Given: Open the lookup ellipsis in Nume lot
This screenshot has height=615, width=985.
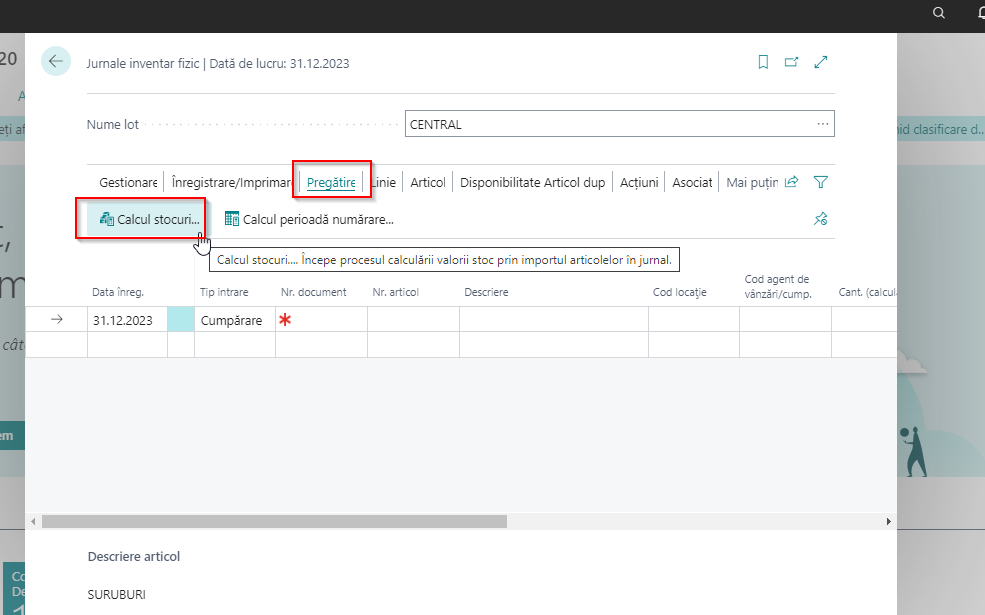Looking at the screenshot, I should click(x=823, y=124).
